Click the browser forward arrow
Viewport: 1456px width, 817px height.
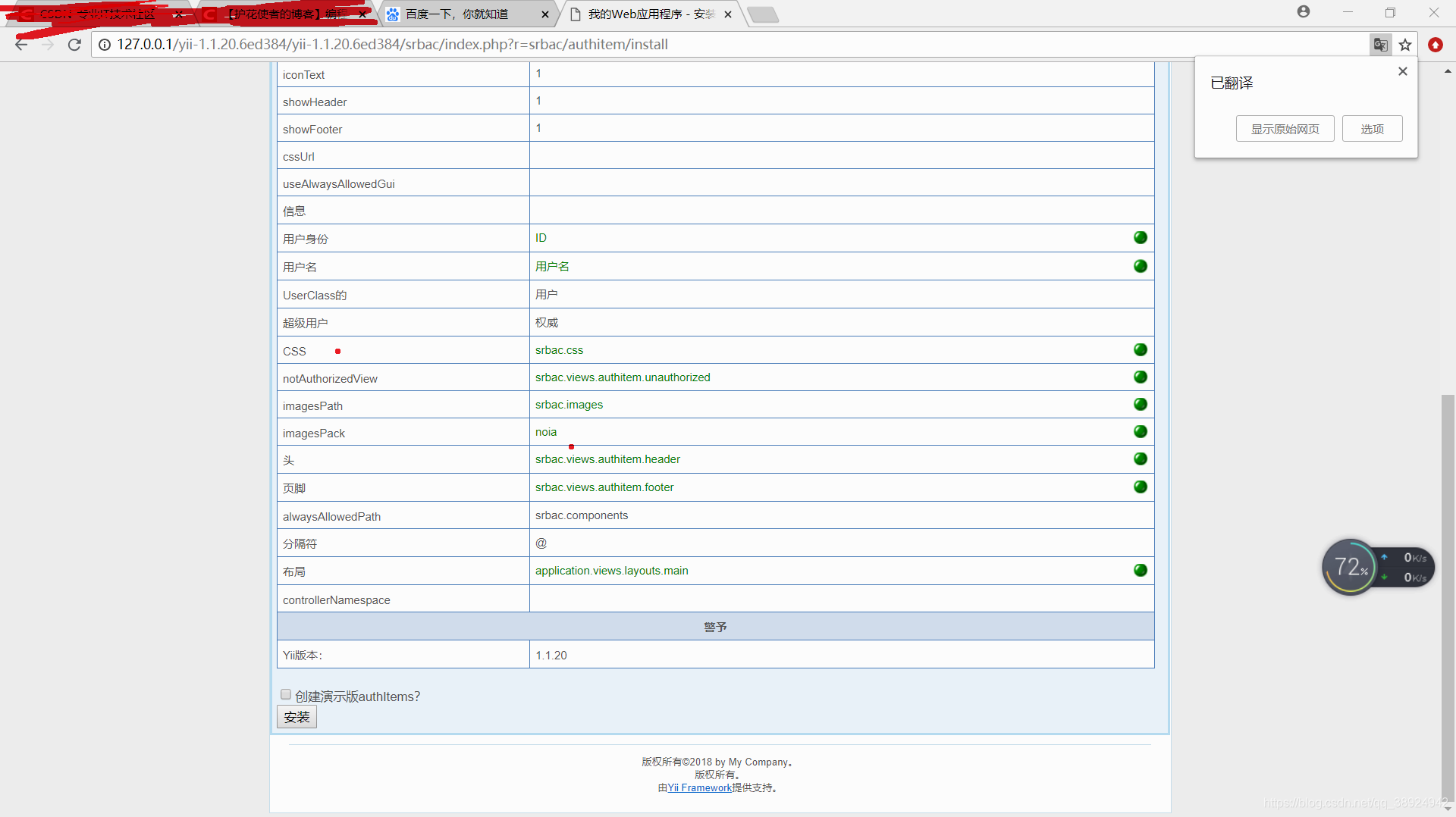[x=48, y=45]
